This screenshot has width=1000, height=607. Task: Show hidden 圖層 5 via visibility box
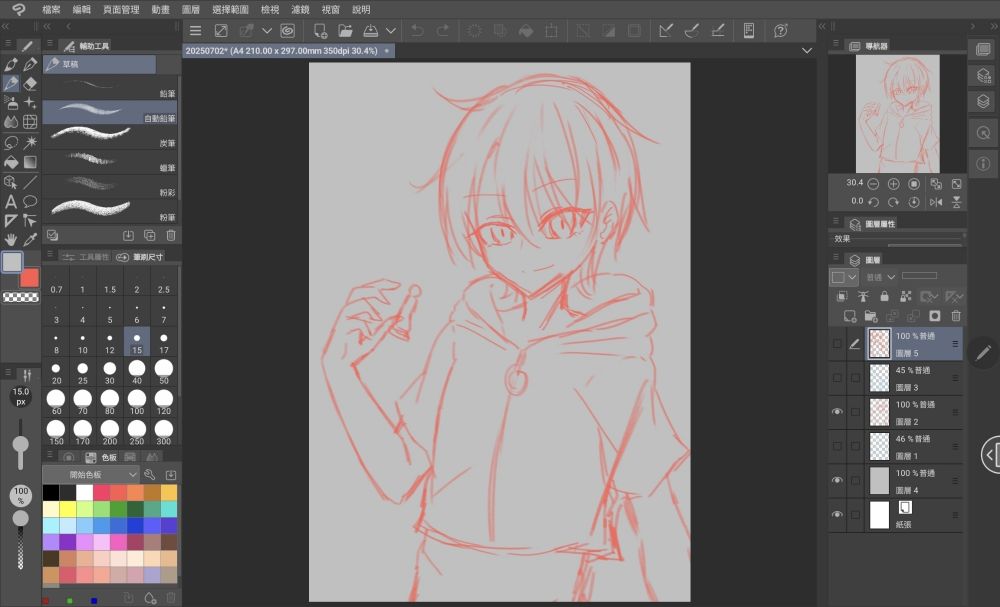click(x=837, y=344)
